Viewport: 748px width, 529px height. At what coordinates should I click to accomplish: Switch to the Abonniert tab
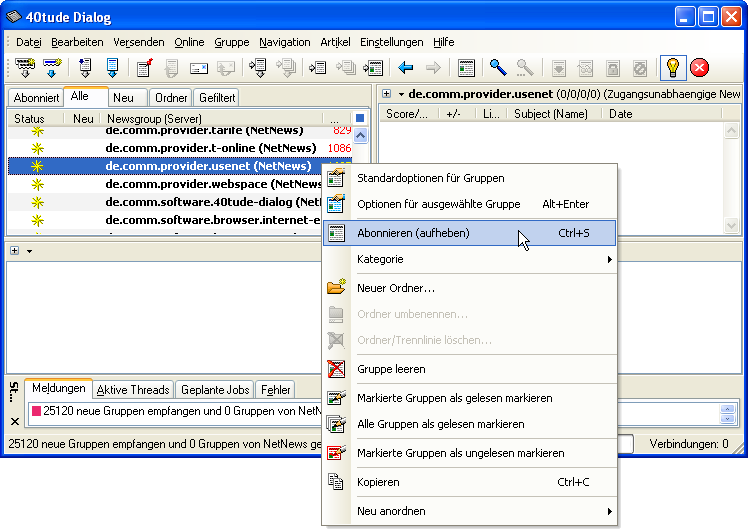[36, 98]
